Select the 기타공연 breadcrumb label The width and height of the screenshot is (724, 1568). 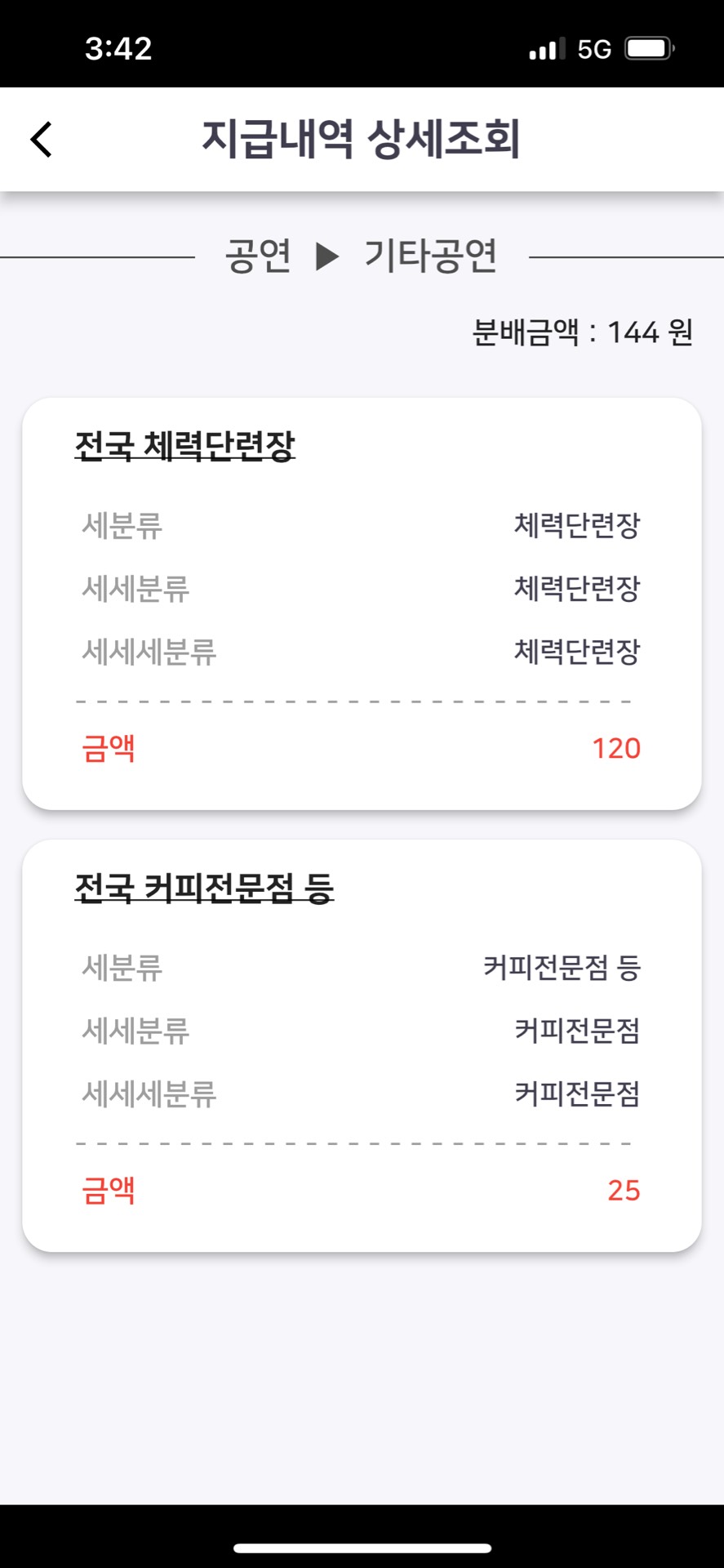(x=430, y=256)
